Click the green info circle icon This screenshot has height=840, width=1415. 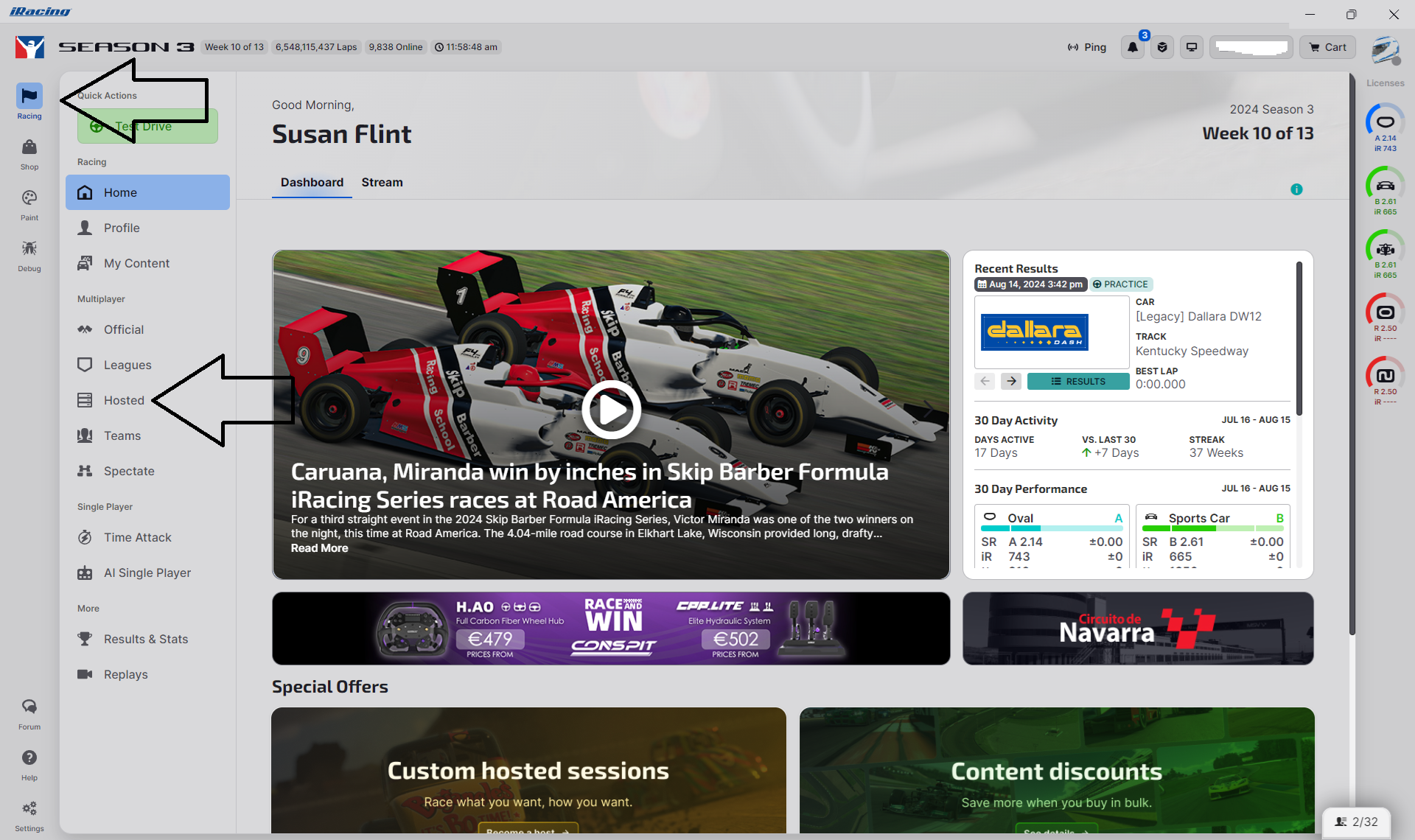1296,189
